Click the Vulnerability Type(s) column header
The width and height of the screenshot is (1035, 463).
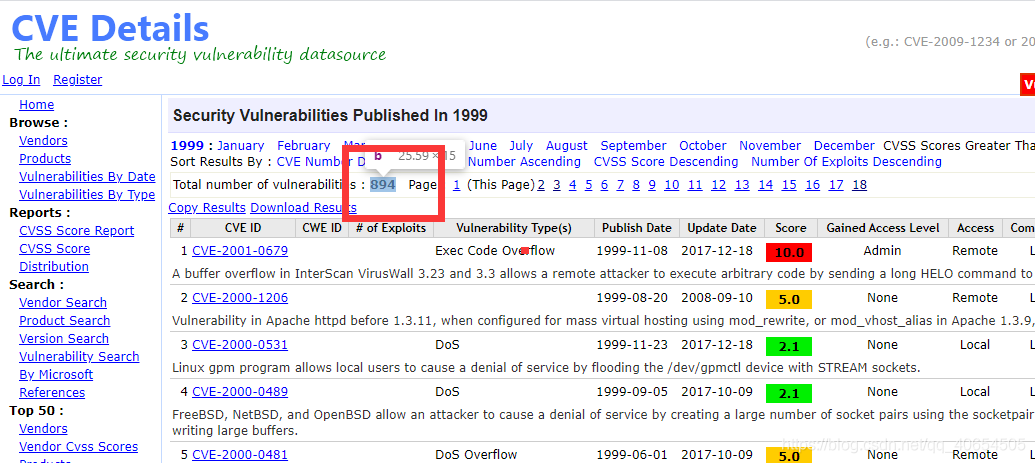[x=514, y=228]
